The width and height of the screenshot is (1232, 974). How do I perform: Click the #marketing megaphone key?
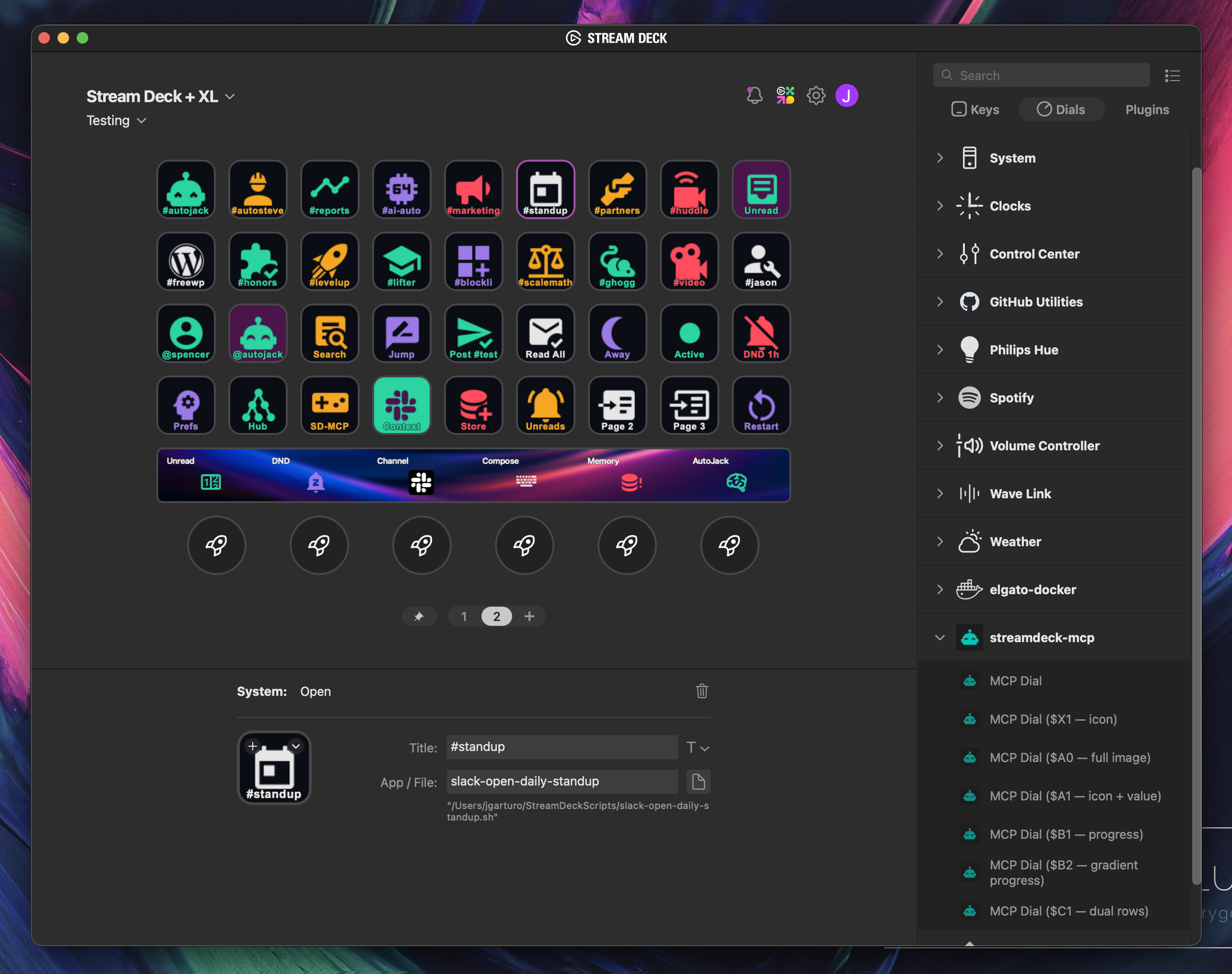pyautogui.click(x=473, y=189)
